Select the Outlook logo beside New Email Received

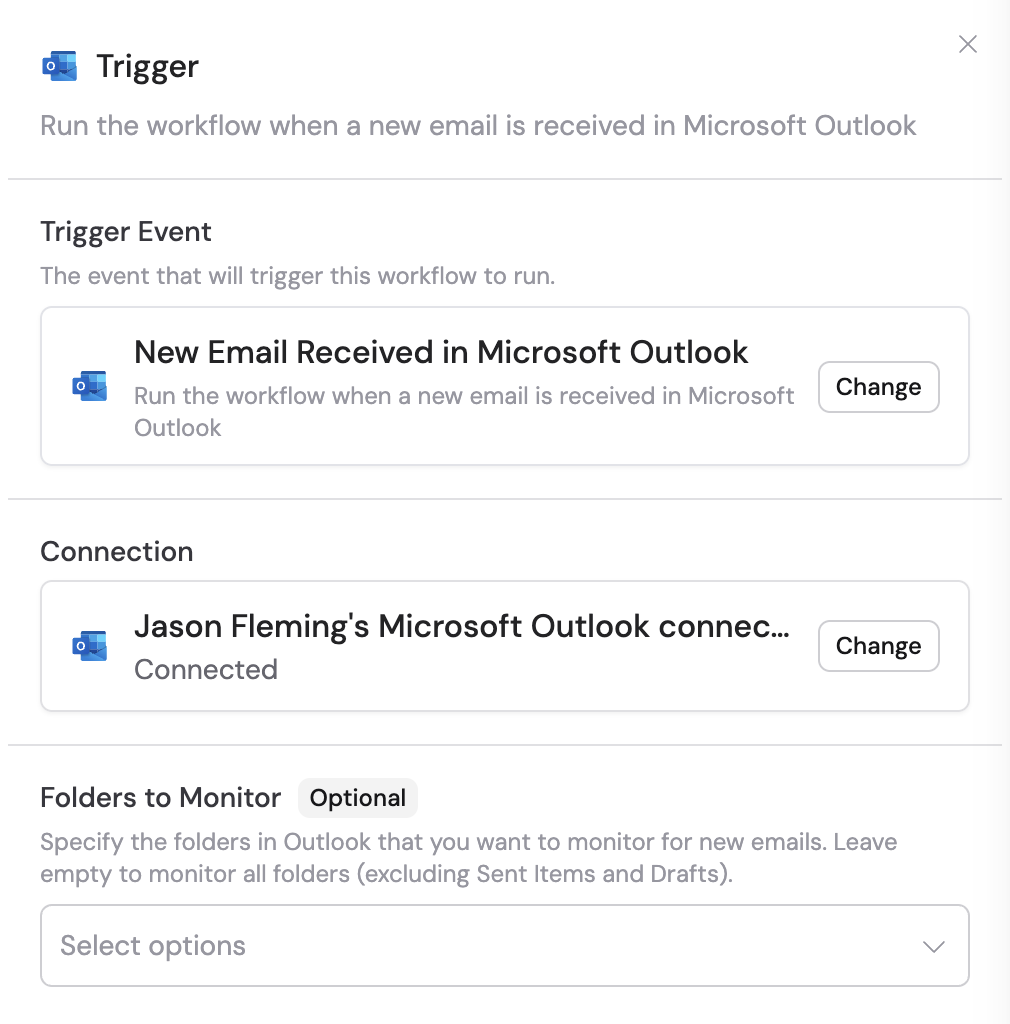tap(90, 386)
